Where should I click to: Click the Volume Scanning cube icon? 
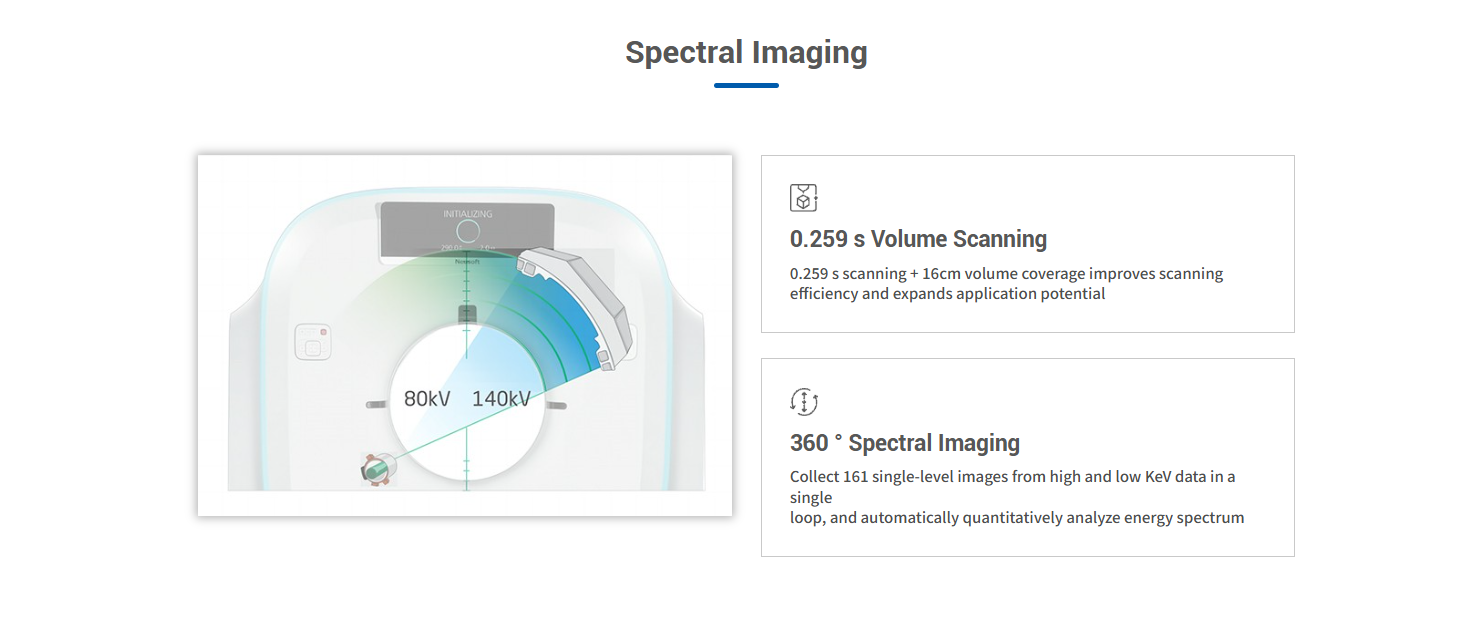(804, 198)
